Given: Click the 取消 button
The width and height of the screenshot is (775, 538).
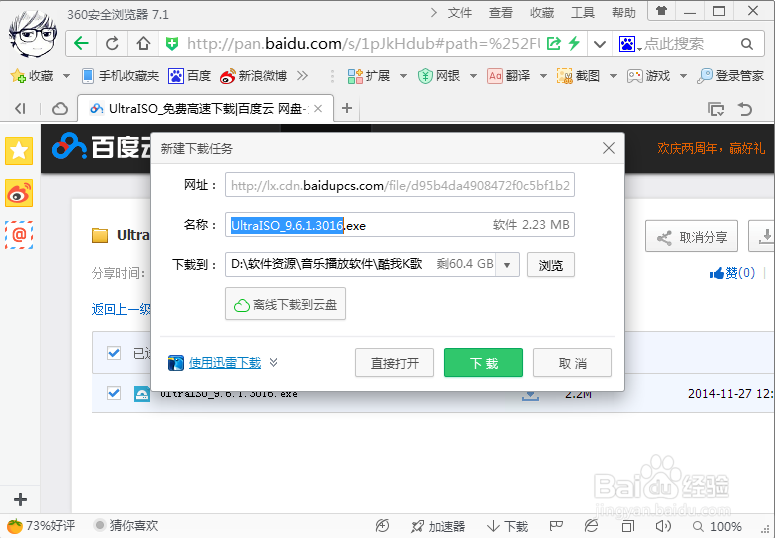Looking at the screenshot, I should (x=572, y=363).
